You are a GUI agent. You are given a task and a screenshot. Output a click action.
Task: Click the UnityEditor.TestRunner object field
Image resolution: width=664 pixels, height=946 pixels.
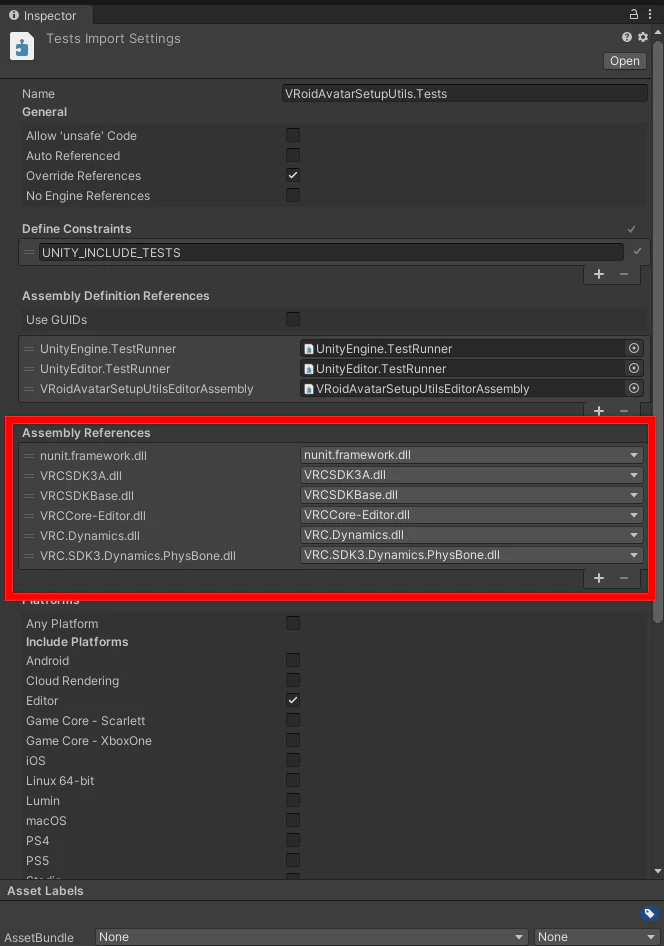[x=464, y=368]
